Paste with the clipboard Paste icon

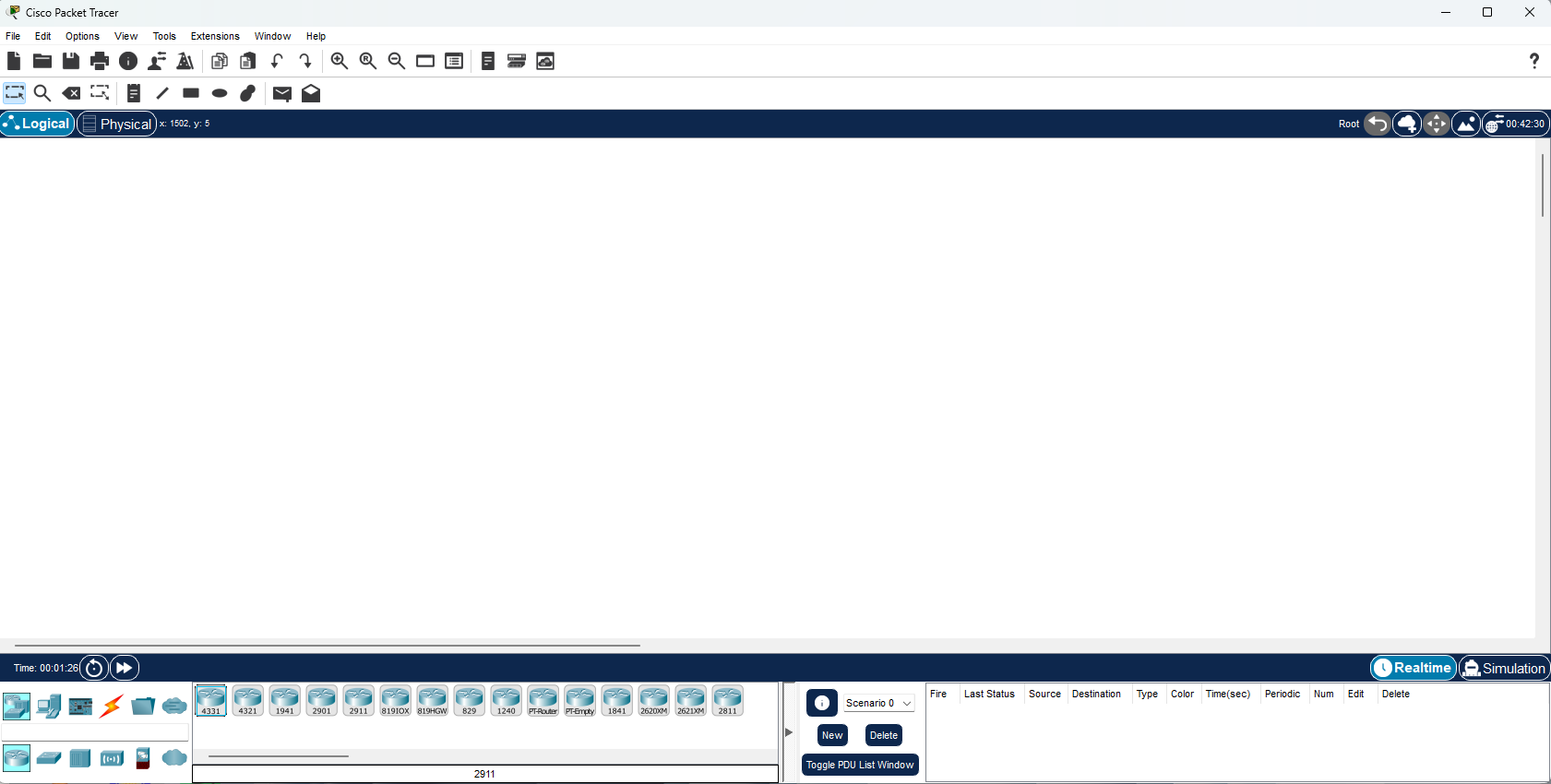tap(248, 61)
